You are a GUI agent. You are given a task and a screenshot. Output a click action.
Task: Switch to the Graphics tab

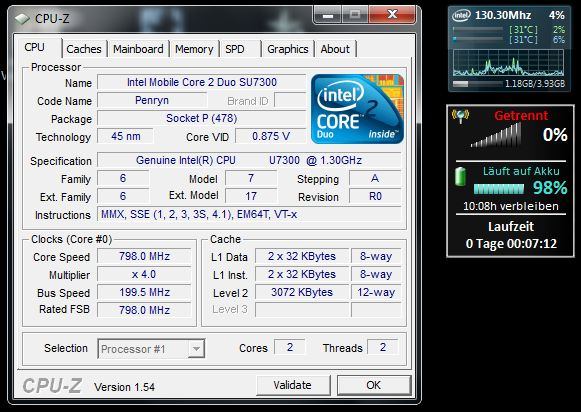[288, 49]
